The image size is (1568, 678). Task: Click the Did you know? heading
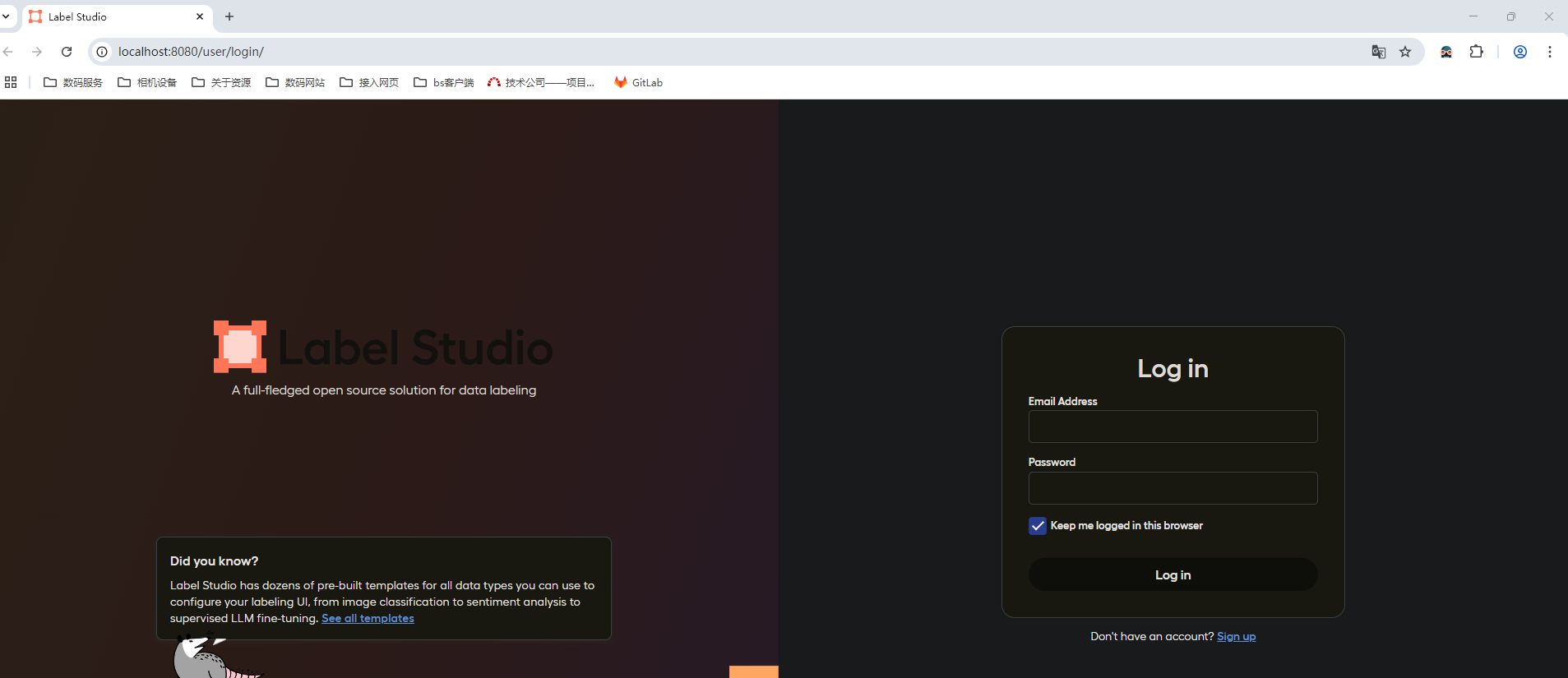tap(214, 560)
